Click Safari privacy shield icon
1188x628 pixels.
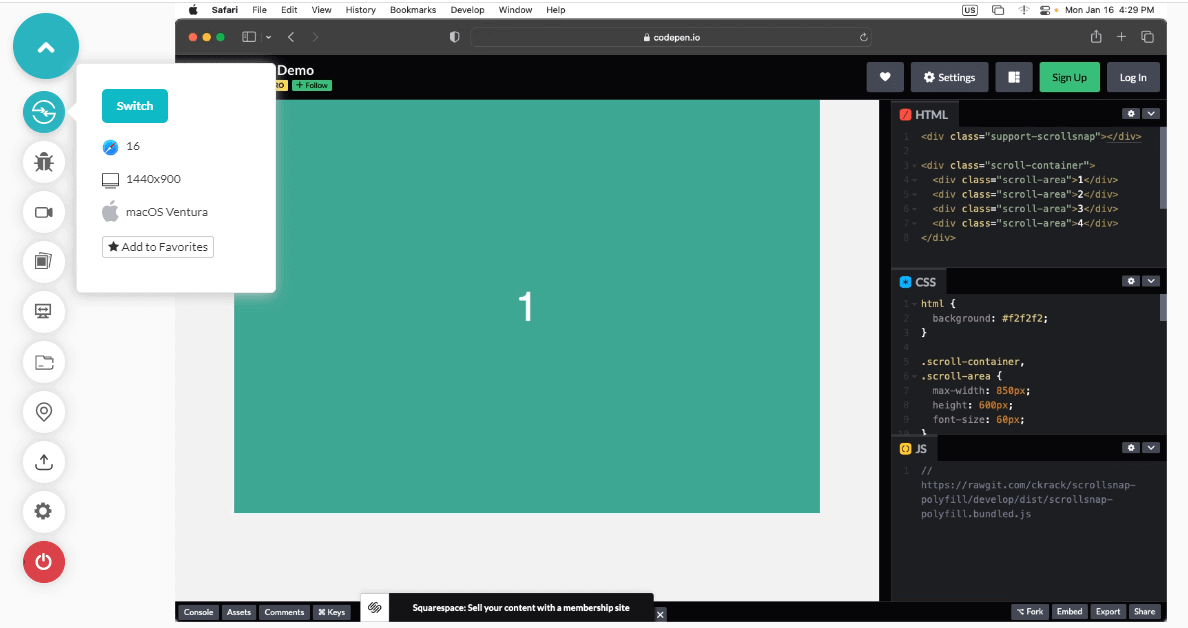455,37
